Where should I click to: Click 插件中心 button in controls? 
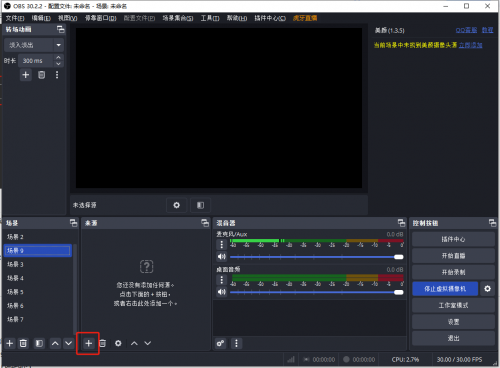pos(453,239)
